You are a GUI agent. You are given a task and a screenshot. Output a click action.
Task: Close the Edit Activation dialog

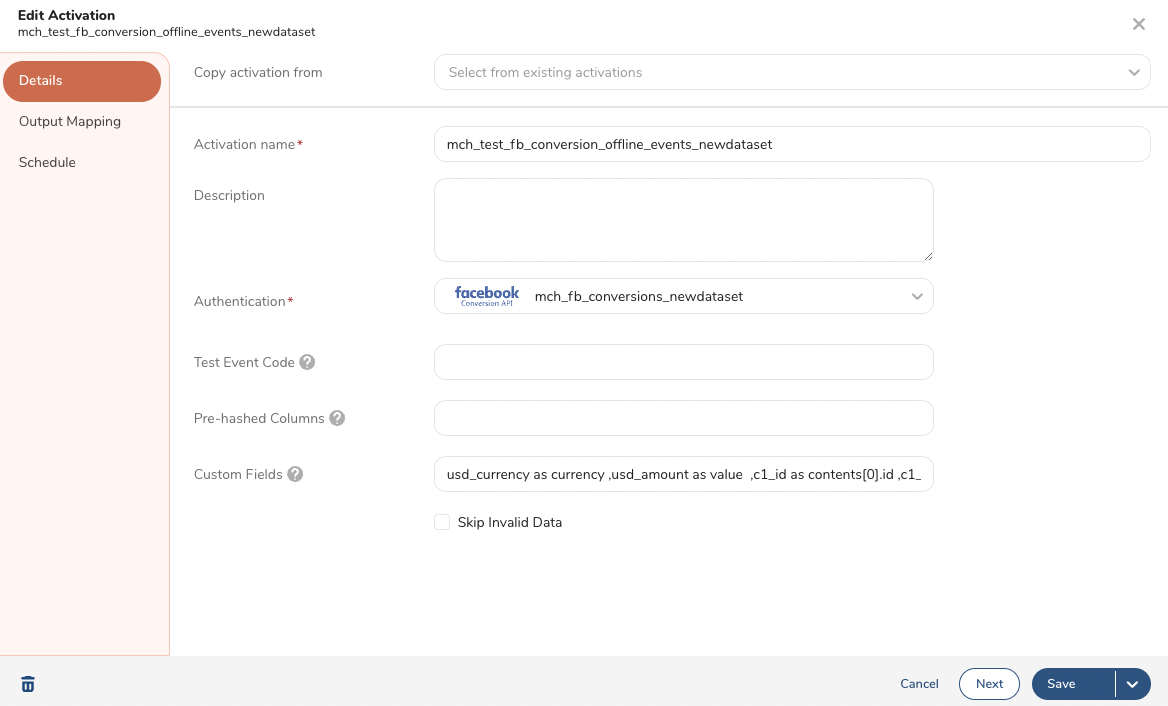pyautogui.click(x=1138, y=24)
